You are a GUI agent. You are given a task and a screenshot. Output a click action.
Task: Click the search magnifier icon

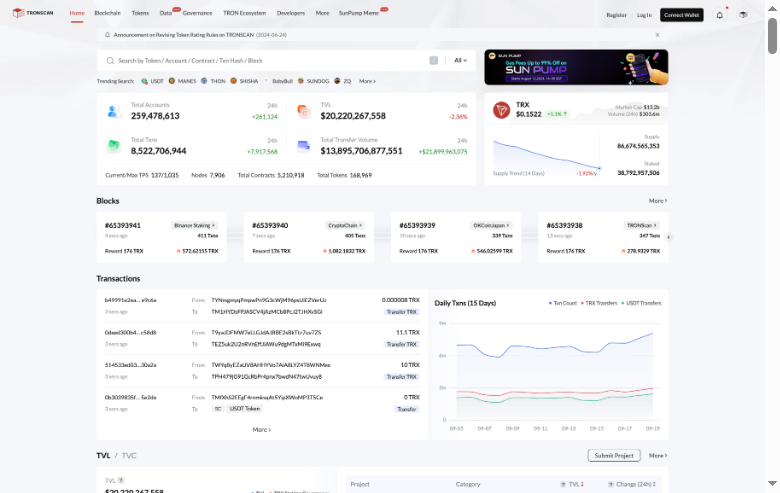coord(110,60)
